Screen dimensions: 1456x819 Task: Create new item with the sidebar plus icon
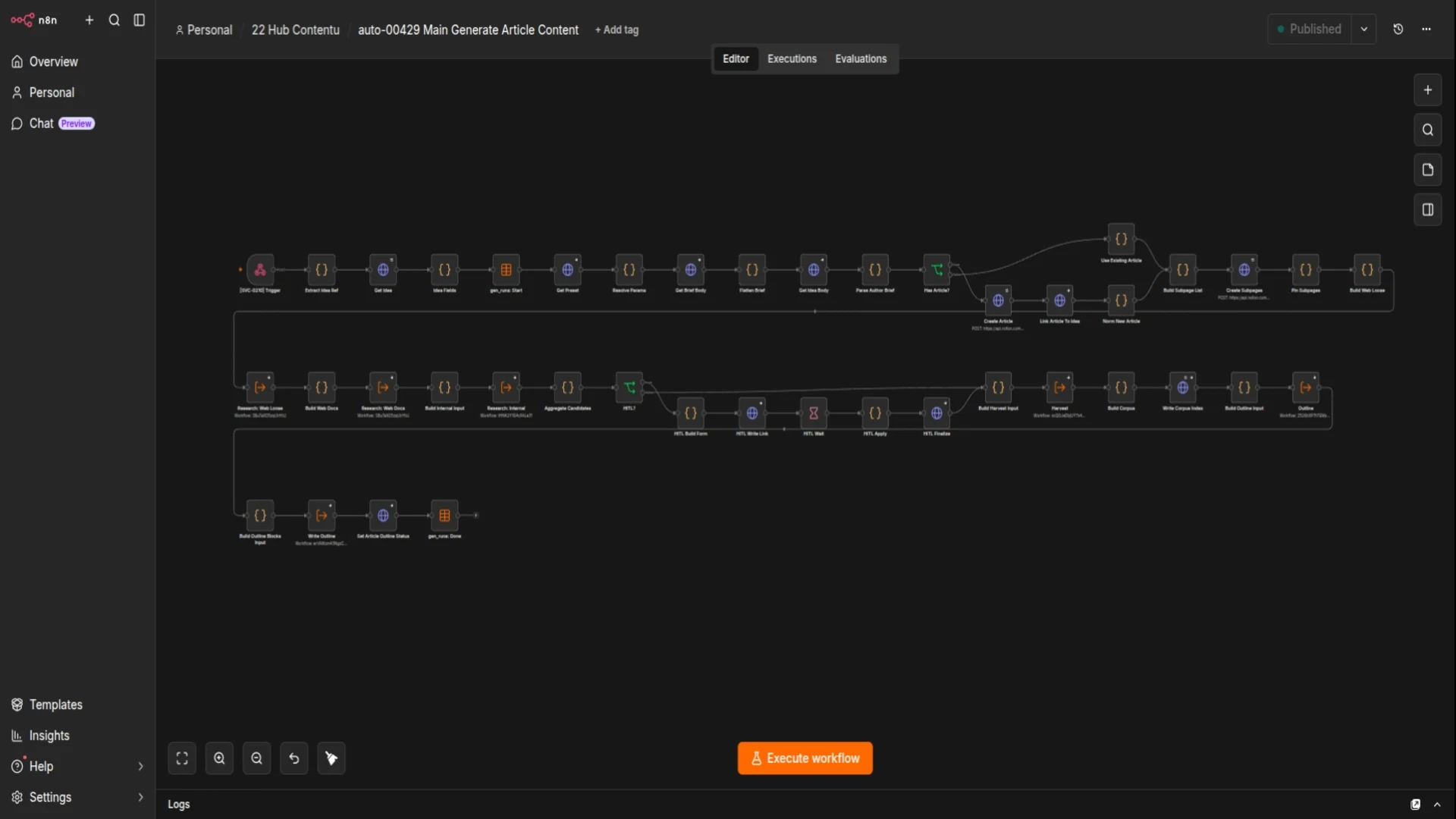pyautogui.click(x=89, y=20)
